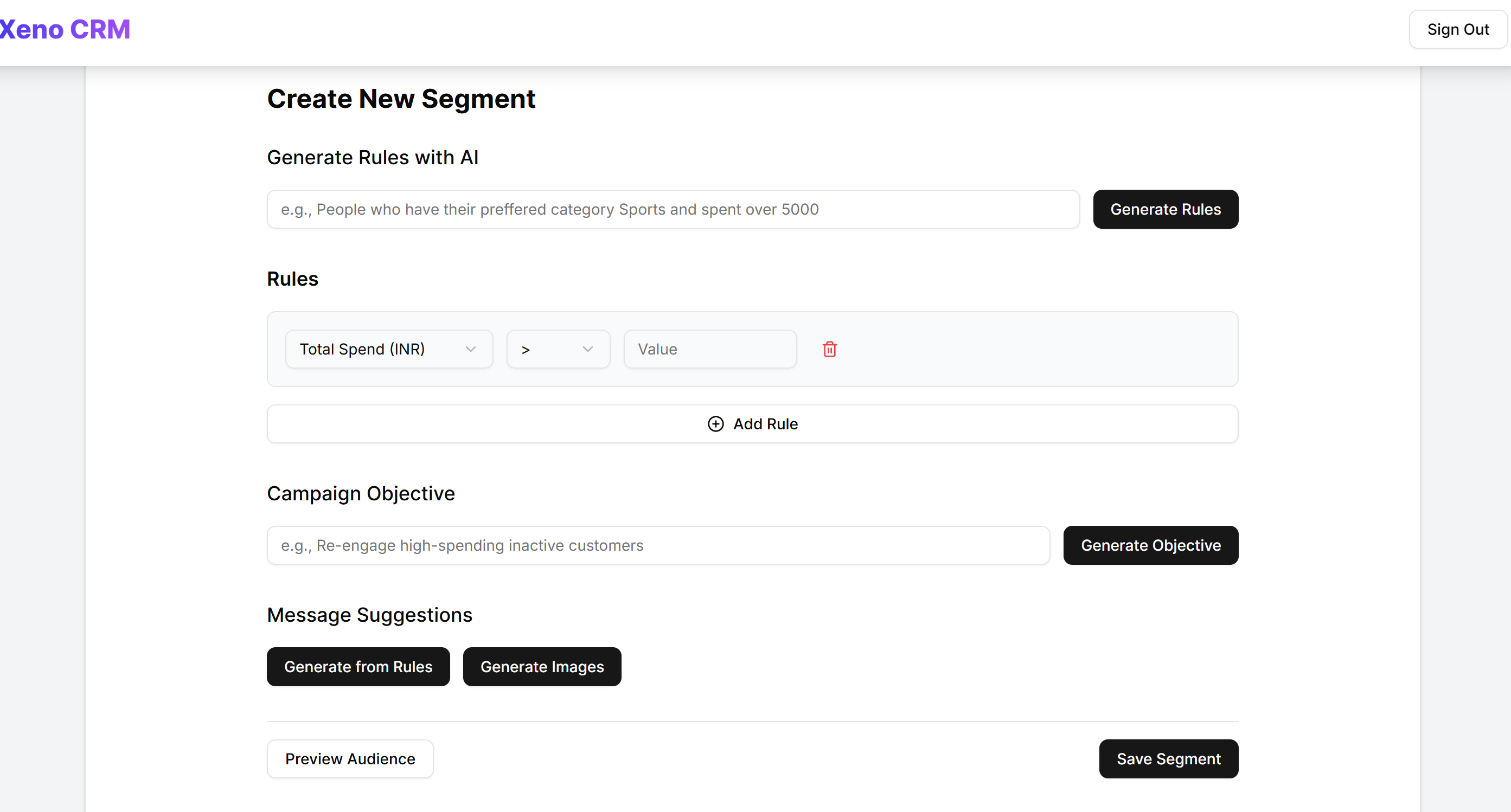Open Preview Audience

coord(350,759)
